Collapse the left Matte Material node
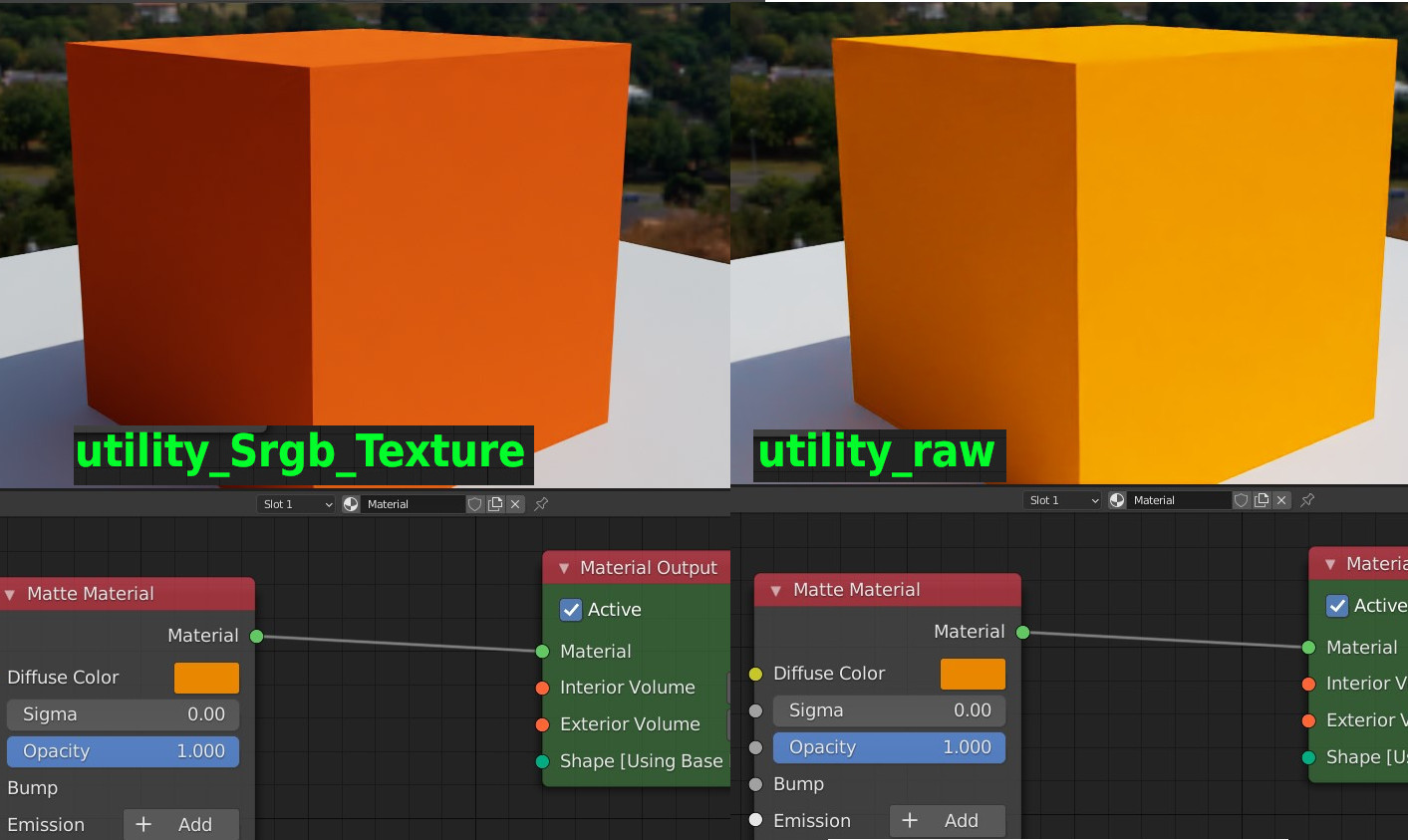The height and width of the screenshot is (840, 1408). pos(11,595)
